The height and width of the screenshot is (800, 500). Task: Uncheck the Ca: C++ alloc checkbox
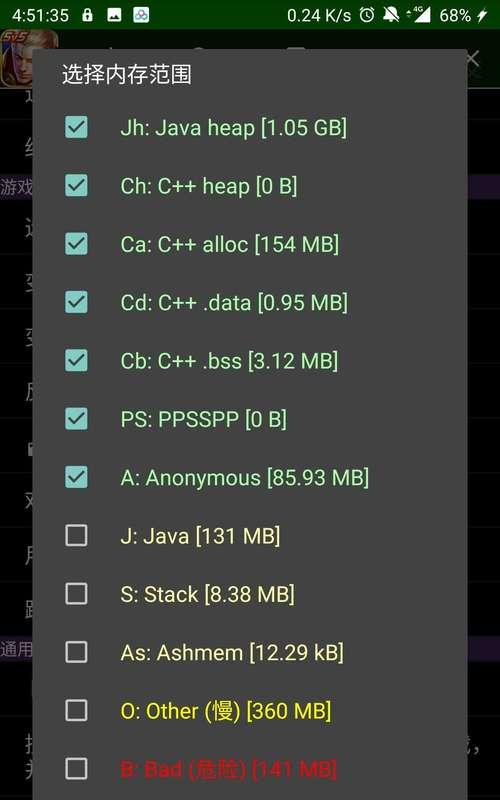click(76, 243)
